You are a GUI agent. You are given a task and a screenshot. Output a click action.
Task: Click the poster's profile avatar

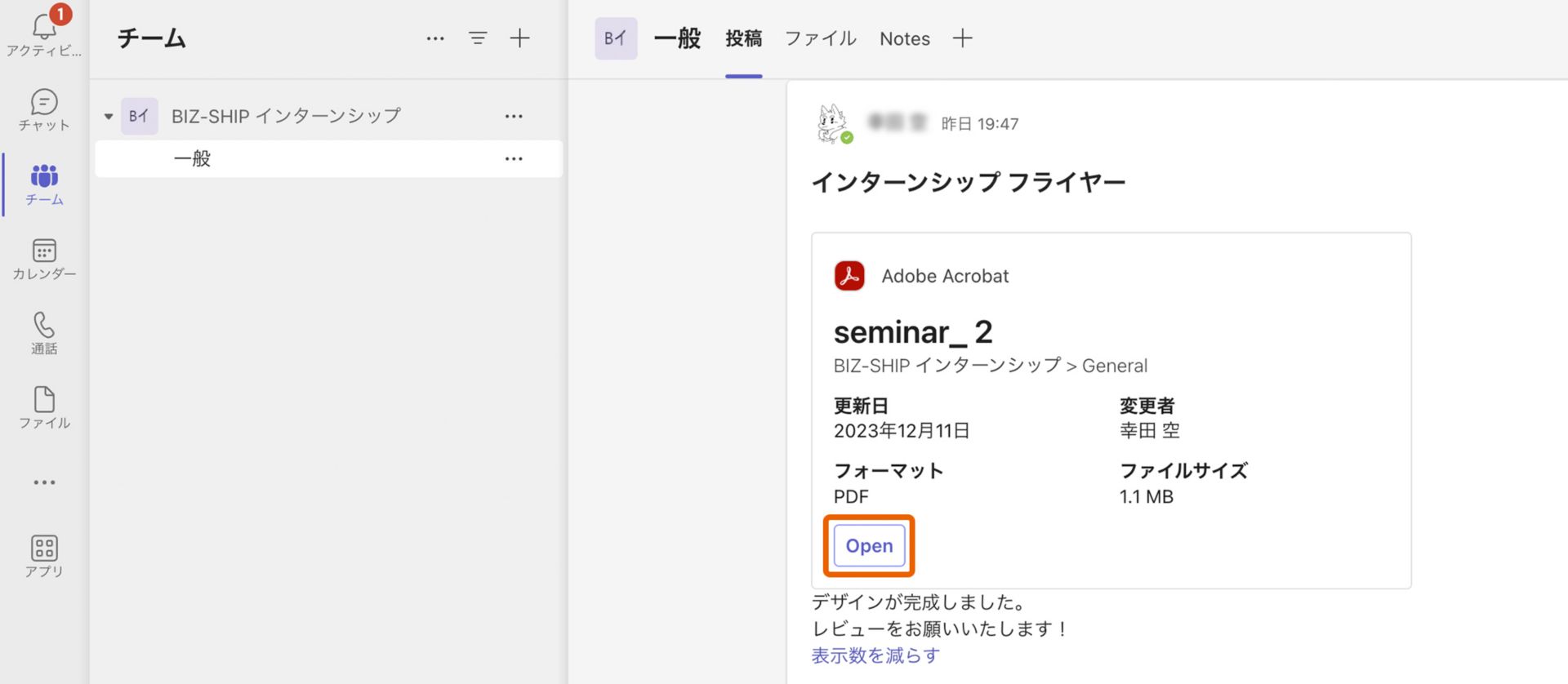click(833, 124)
